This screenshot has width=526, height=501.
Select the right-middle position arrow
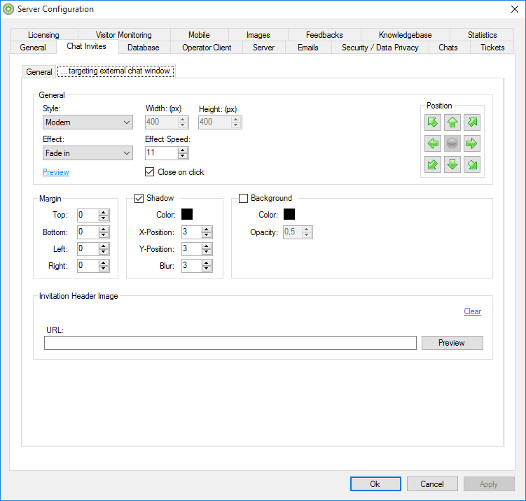tap(472, 144)
